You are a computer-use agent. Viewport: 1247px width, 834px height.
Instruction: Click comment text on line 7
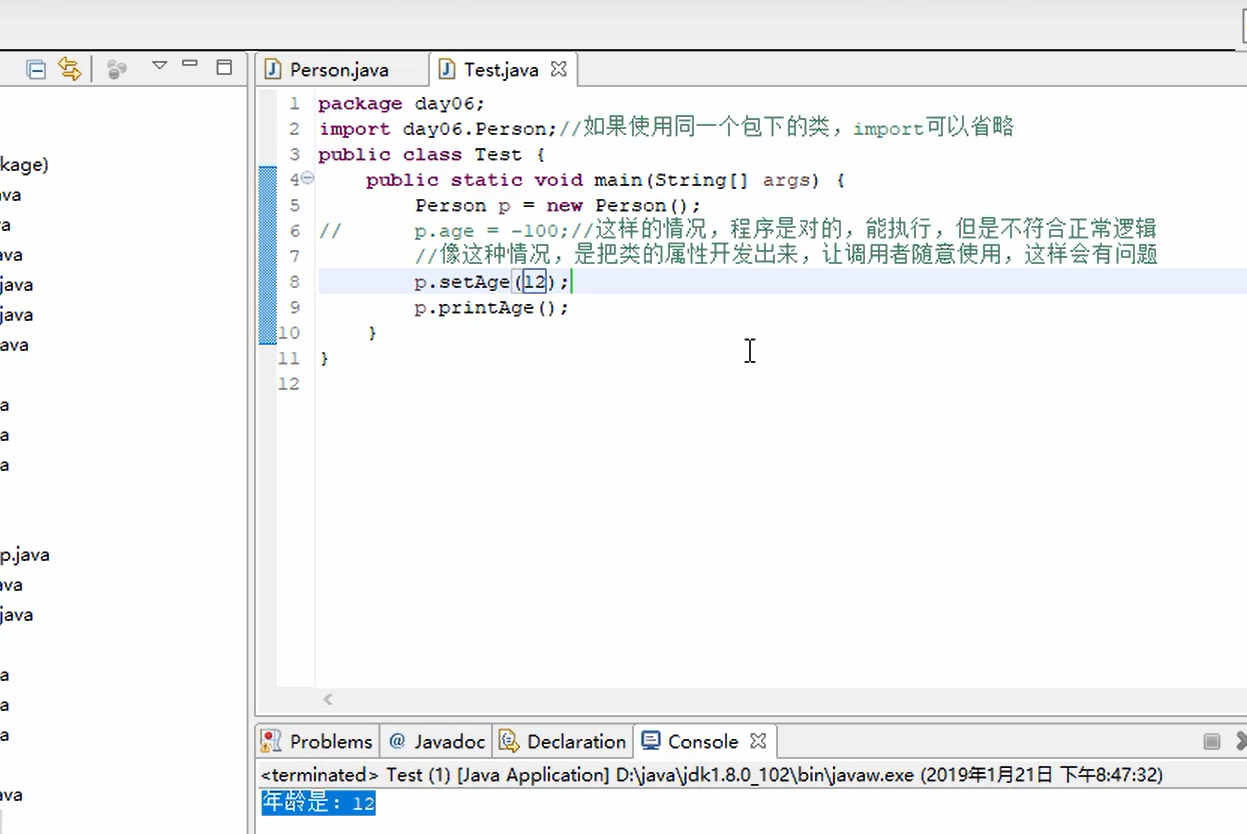[786, 256]
